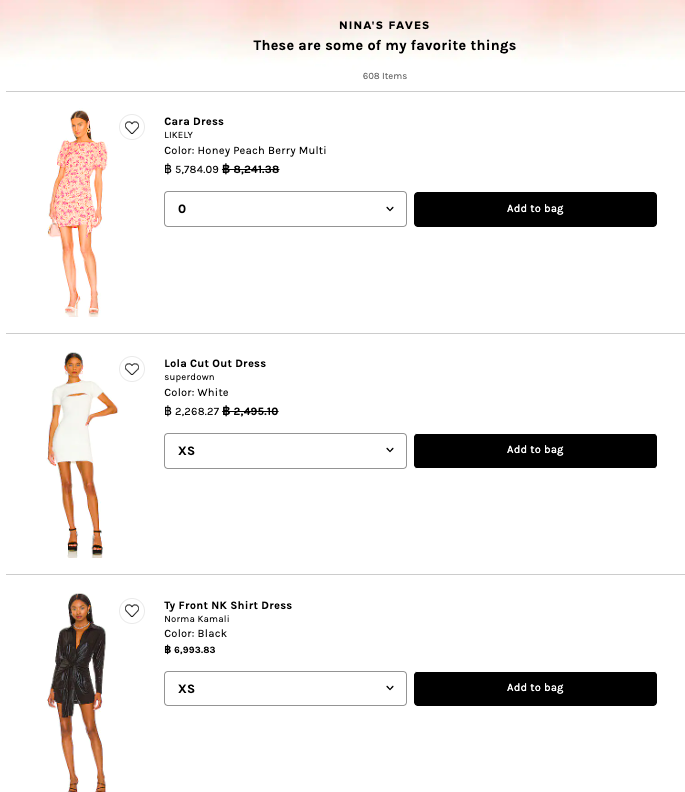
Task: Open Ty Front NK Shirt Dress title
Action: tap(228, 605)
